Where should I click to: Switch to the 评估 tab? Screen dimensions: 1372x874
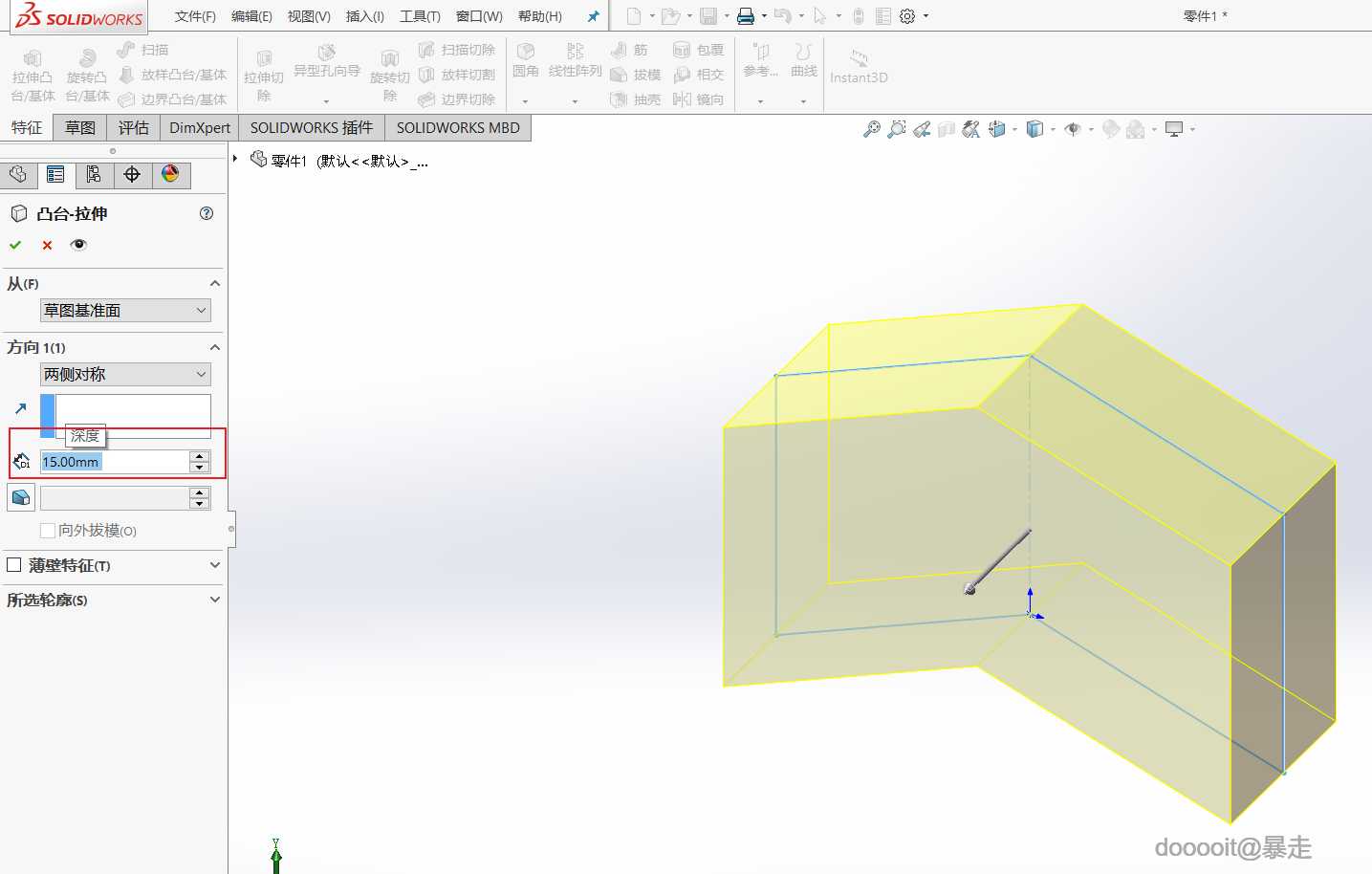134,127
